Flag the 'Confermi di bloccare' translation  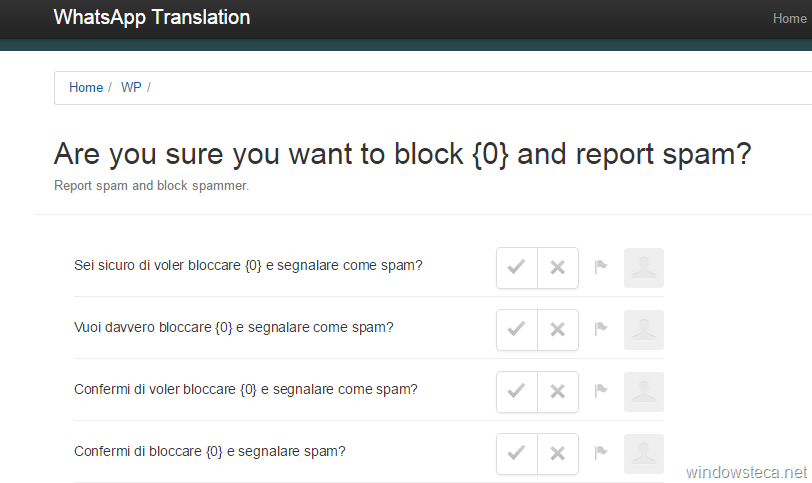(601, 453)
